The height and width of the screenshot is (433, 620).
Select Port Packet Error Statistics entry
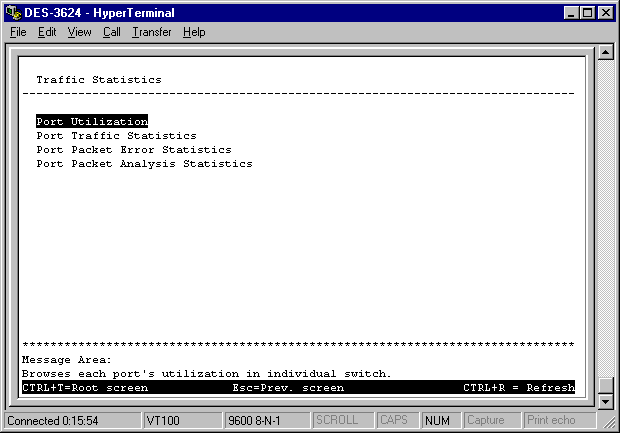(133, 150)
